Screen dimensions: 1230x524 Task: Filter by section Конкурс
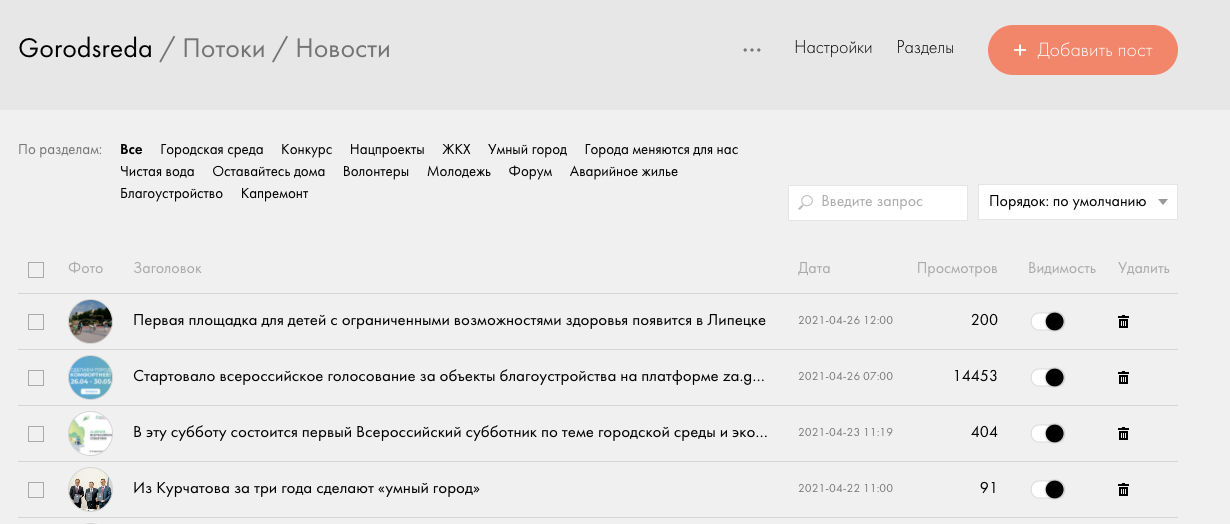pos(306,150)
